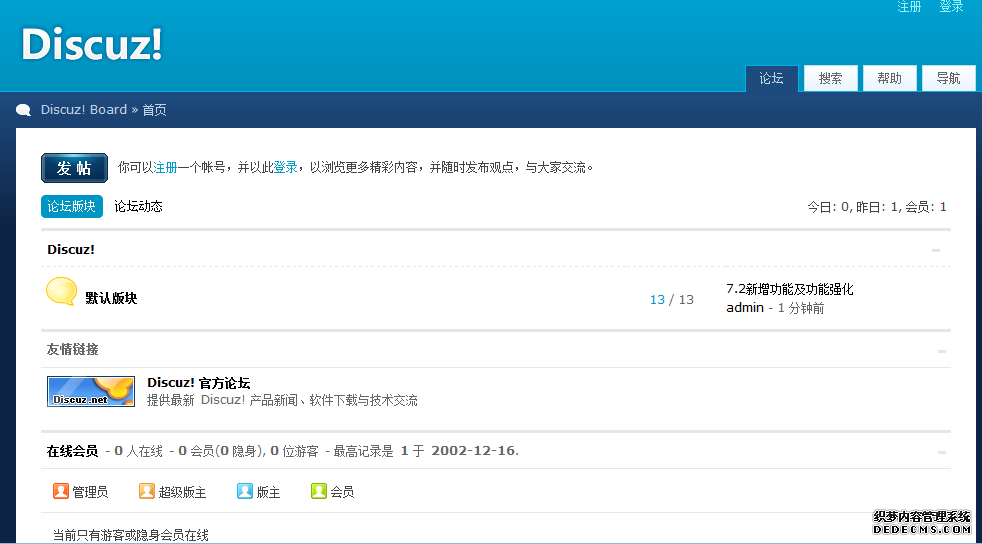Image resolution: width=982 pixels, height=544 pixels.
Task: Click the Discuz.net banner logo
Action: point(91,391)
